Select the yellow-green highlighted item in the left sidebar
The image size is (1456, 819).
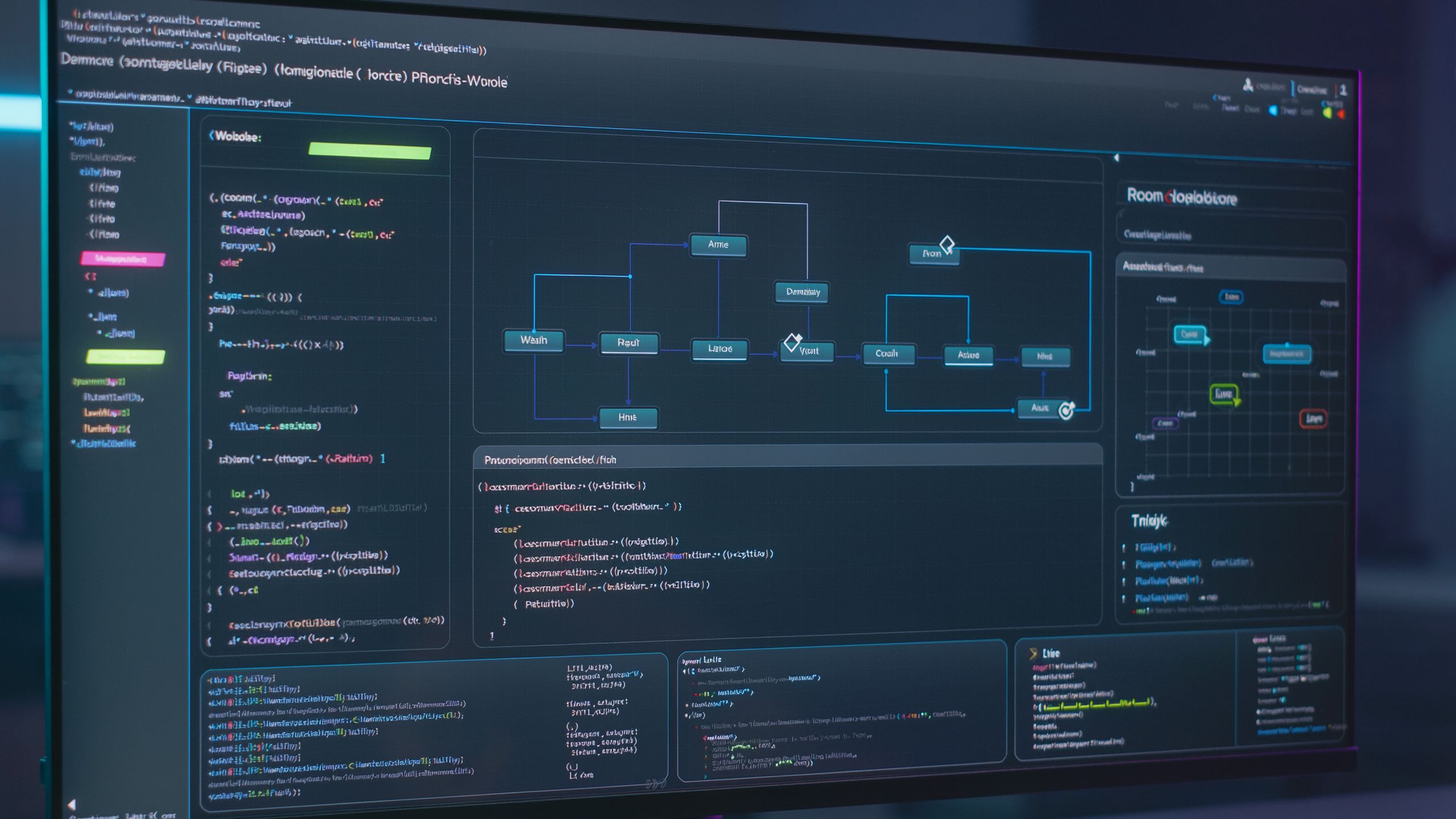[125, 357]
